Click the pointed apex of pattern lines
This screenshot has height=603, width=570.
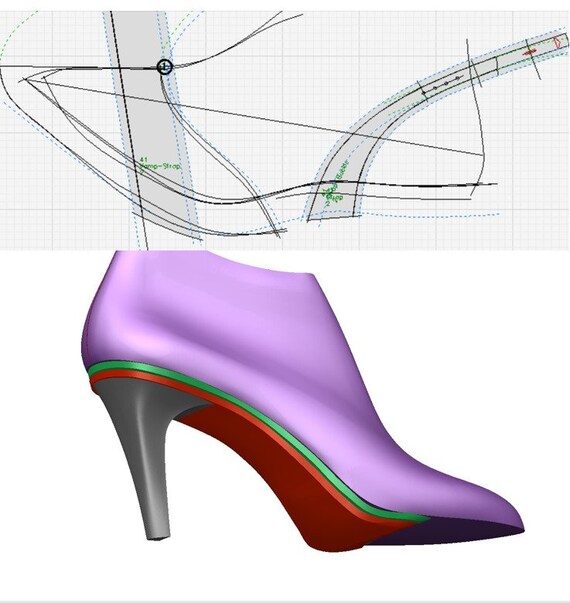point(24,80)
